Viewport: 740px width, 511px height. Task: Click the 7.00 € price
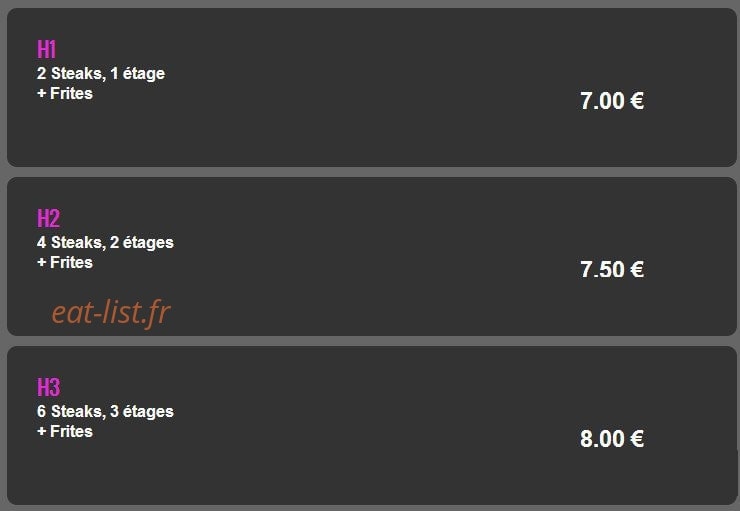[x=612, y=101]
